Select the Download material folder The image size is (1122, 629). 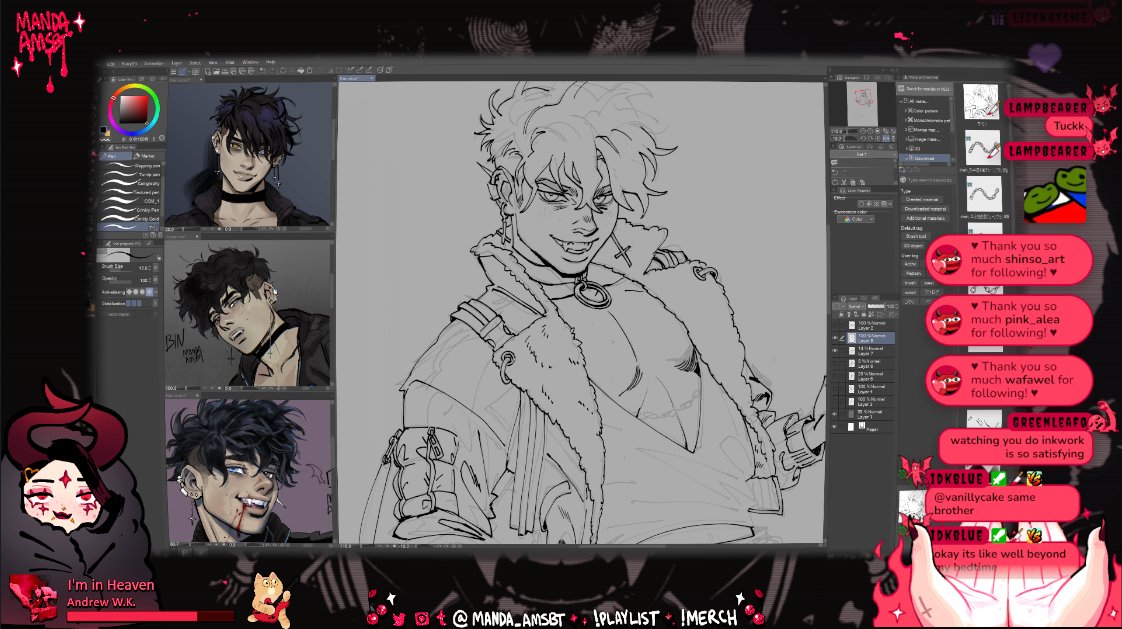point(925,158)
